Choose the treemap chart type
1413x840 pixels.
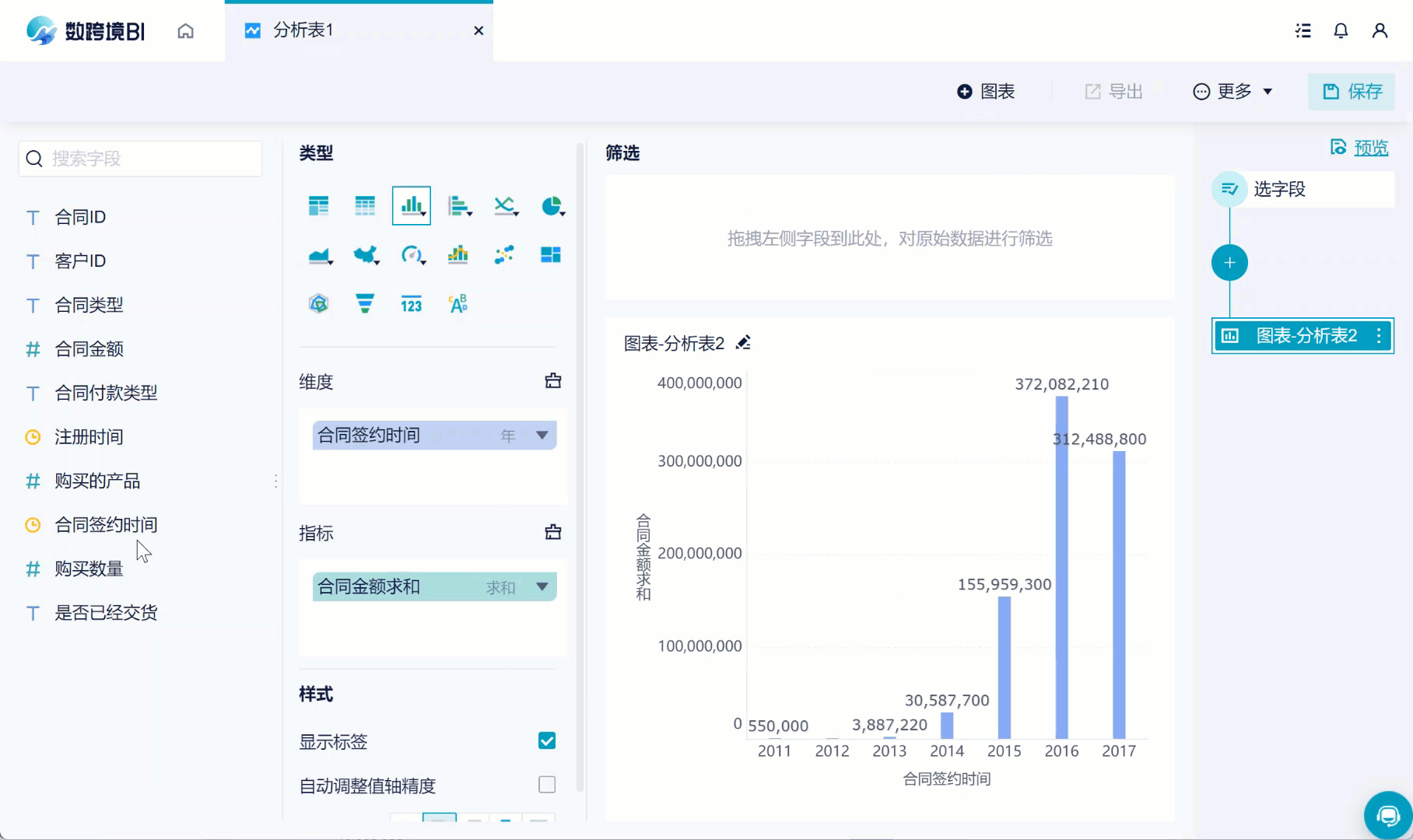pyautogui.click(x=551, y=254)
